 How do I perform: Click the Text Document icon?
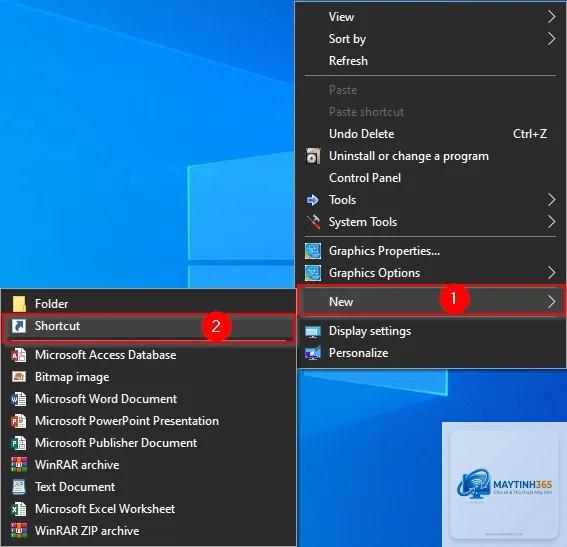click(19, 487)
